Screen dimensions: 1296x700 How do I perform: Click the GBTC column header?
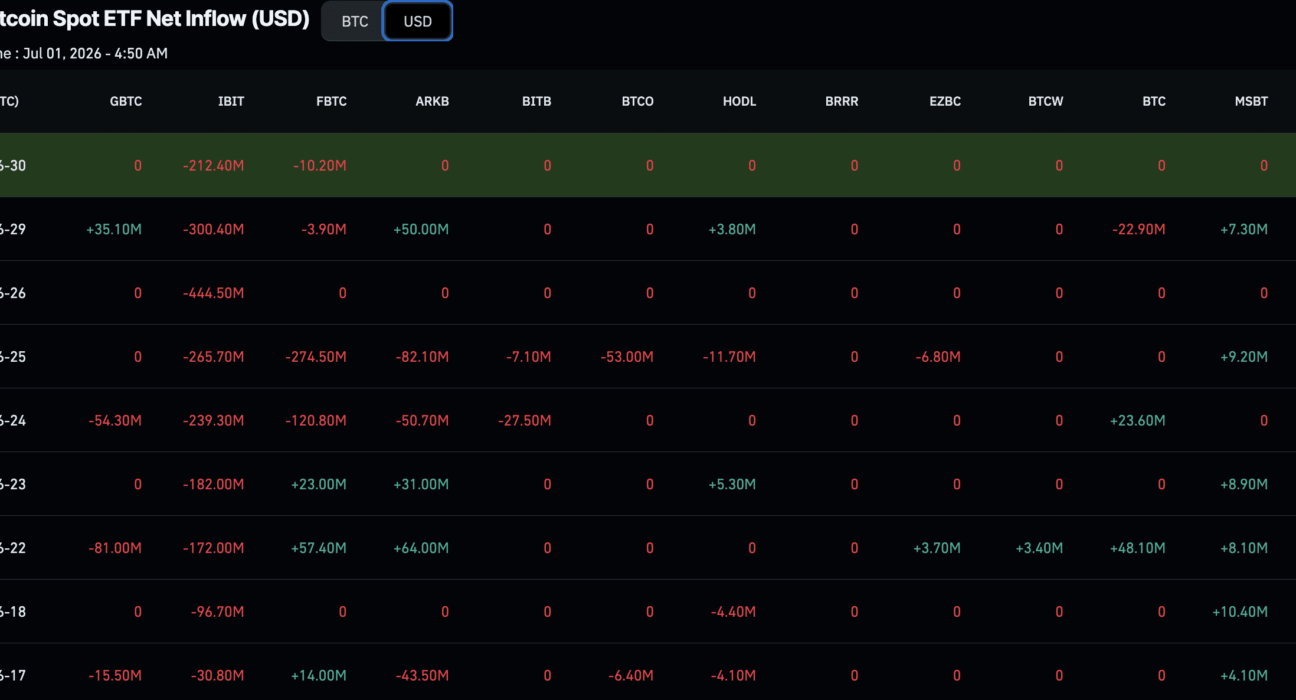pyautogui.click(x=126, y=101)
